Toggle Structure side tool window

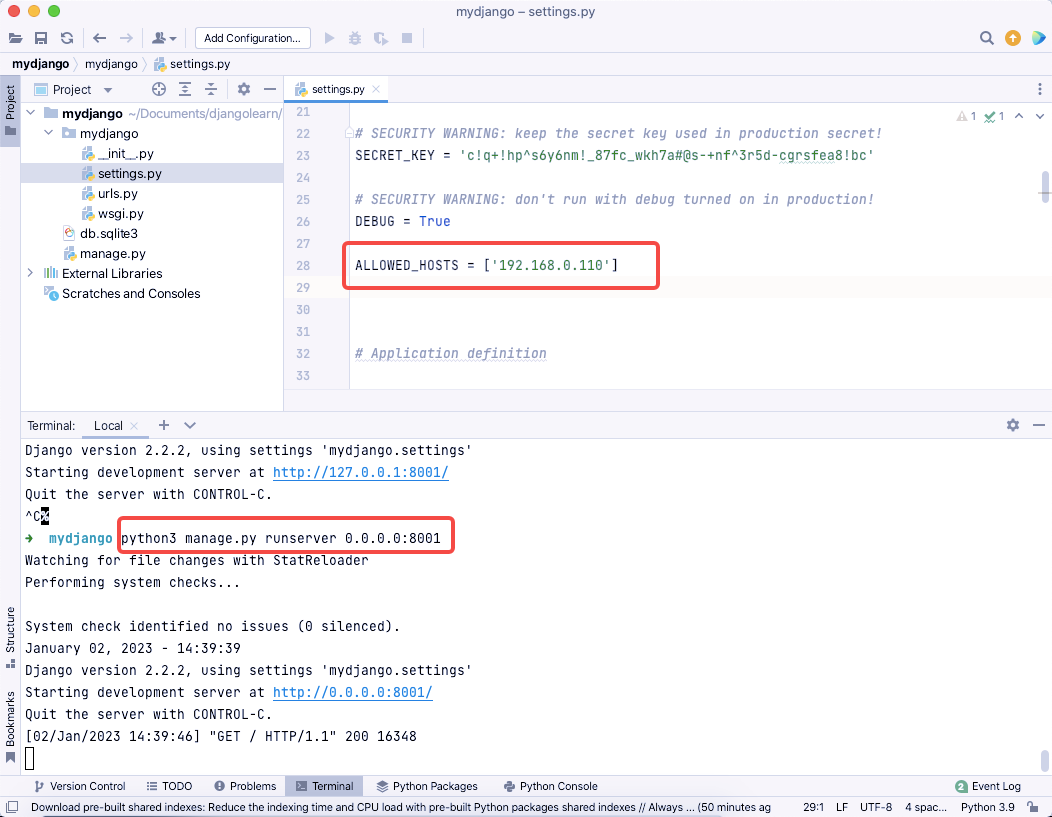point(10,637)
